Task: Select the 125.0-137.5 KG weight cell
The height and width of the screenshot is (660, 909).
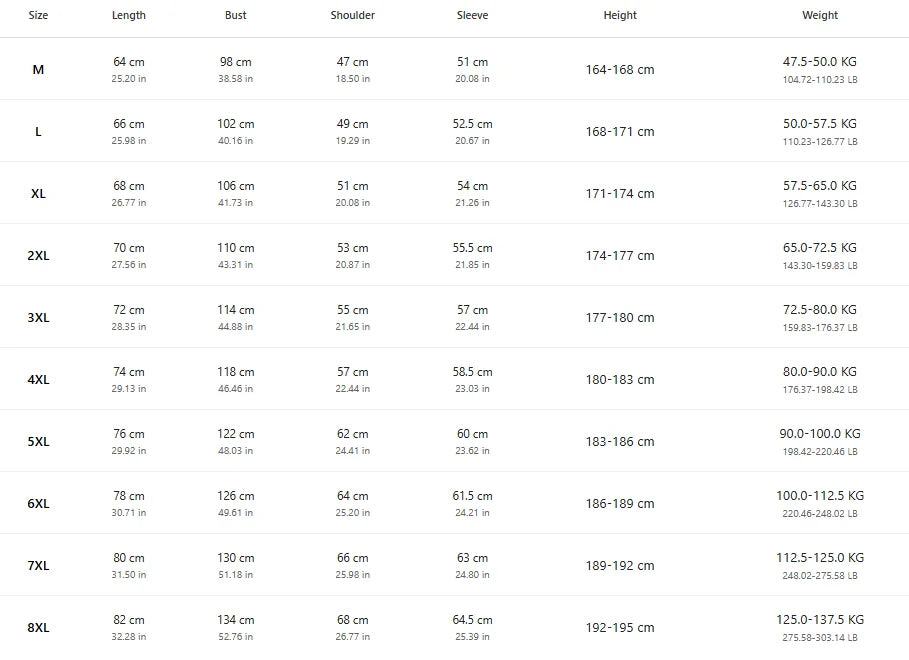Action: [x=820, y=620]
